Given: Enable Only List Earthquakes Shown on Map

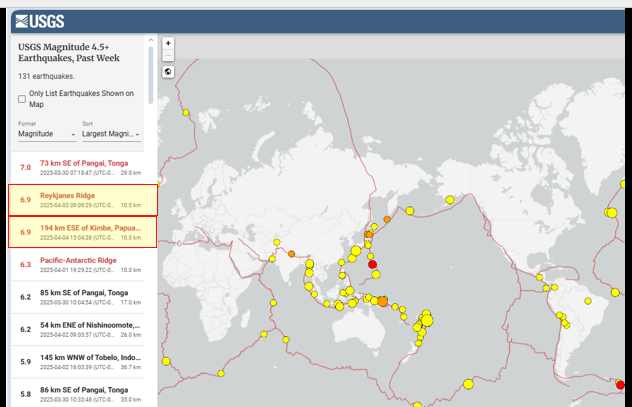Looking at the screenshot, I should [22, 99].
